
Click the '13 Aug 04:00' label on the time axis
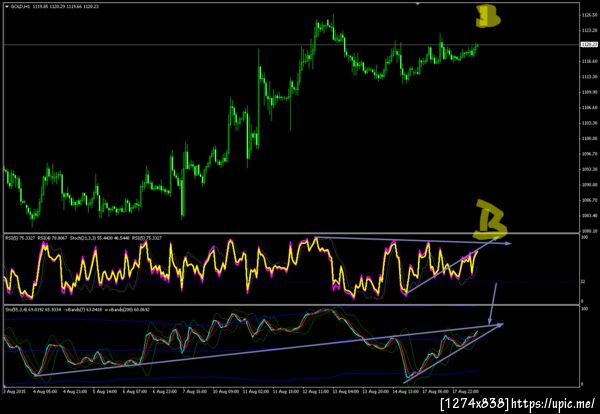(346, 392)
